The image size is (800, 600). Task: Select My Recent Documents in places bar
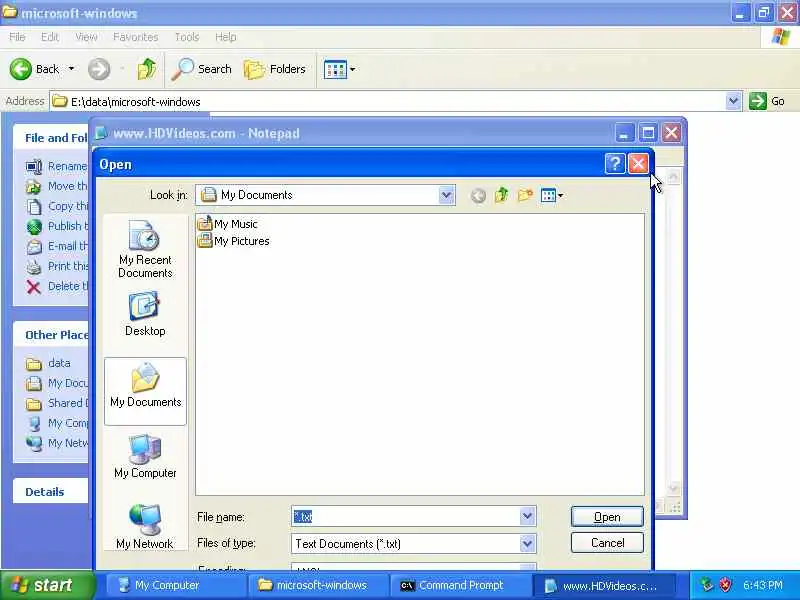pos(145,249)
